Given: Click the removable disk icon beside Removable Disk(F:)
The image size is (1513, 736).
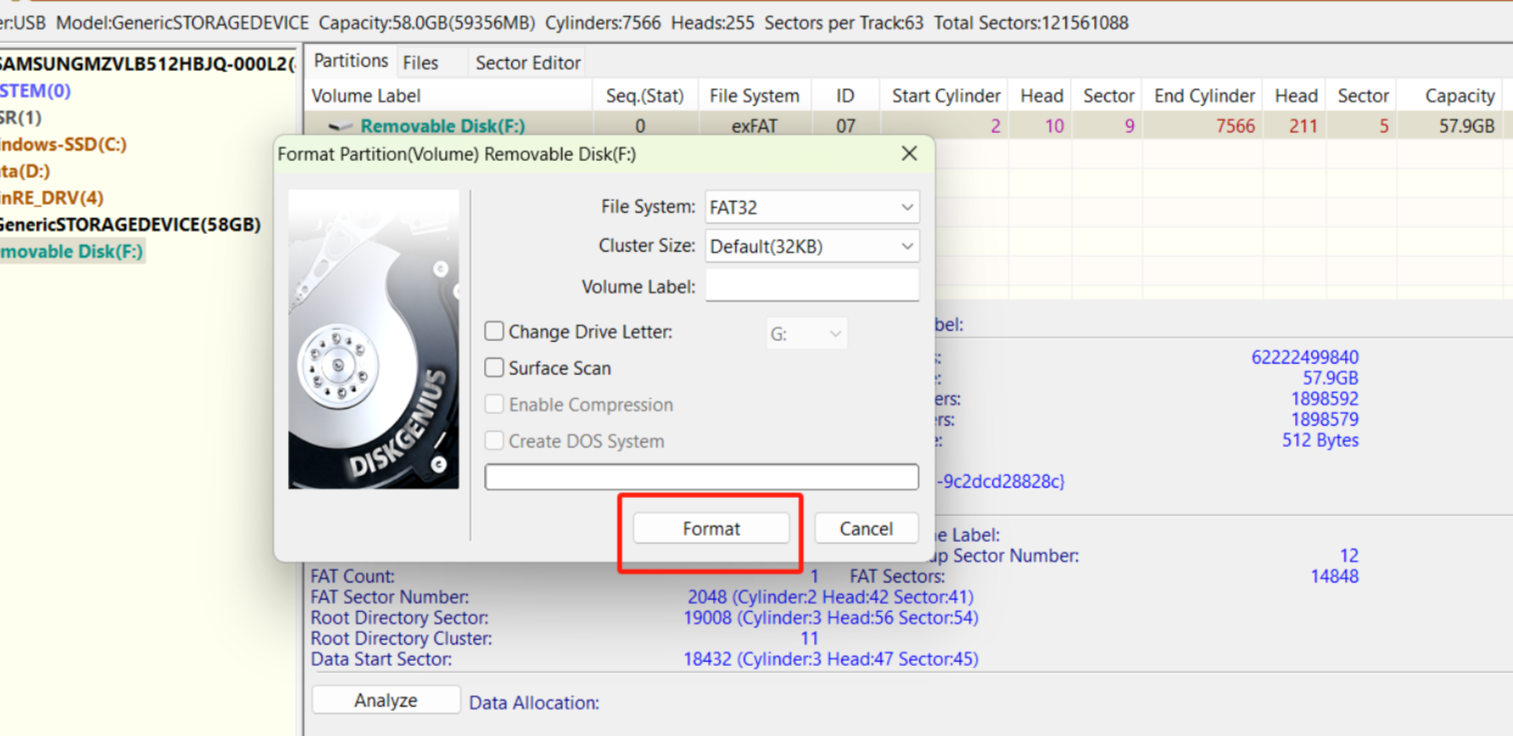Looking at the screenshot, I should click(340, 126).
